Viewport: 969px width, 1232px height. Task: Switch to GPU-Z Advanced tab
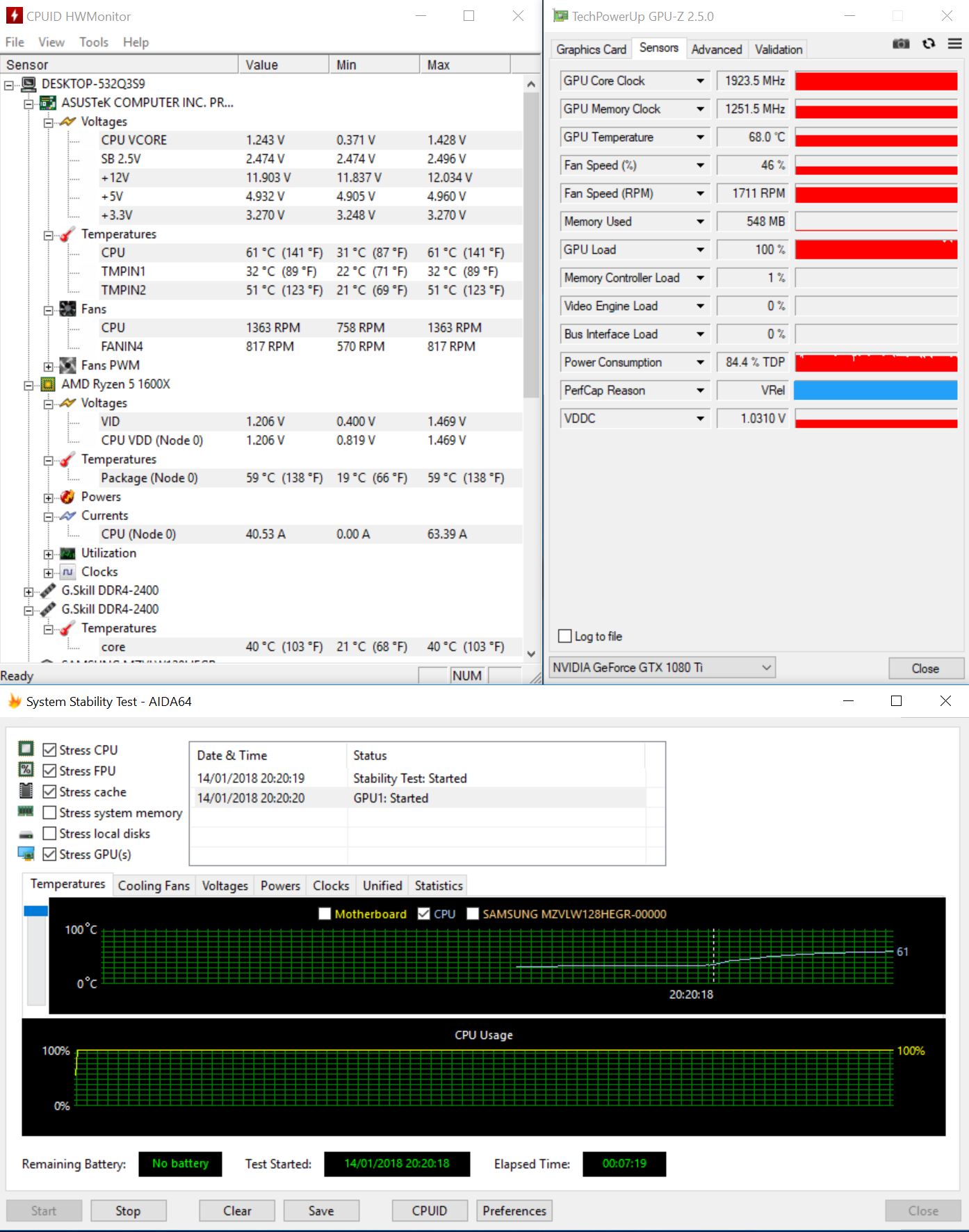[x=717, y=49]
